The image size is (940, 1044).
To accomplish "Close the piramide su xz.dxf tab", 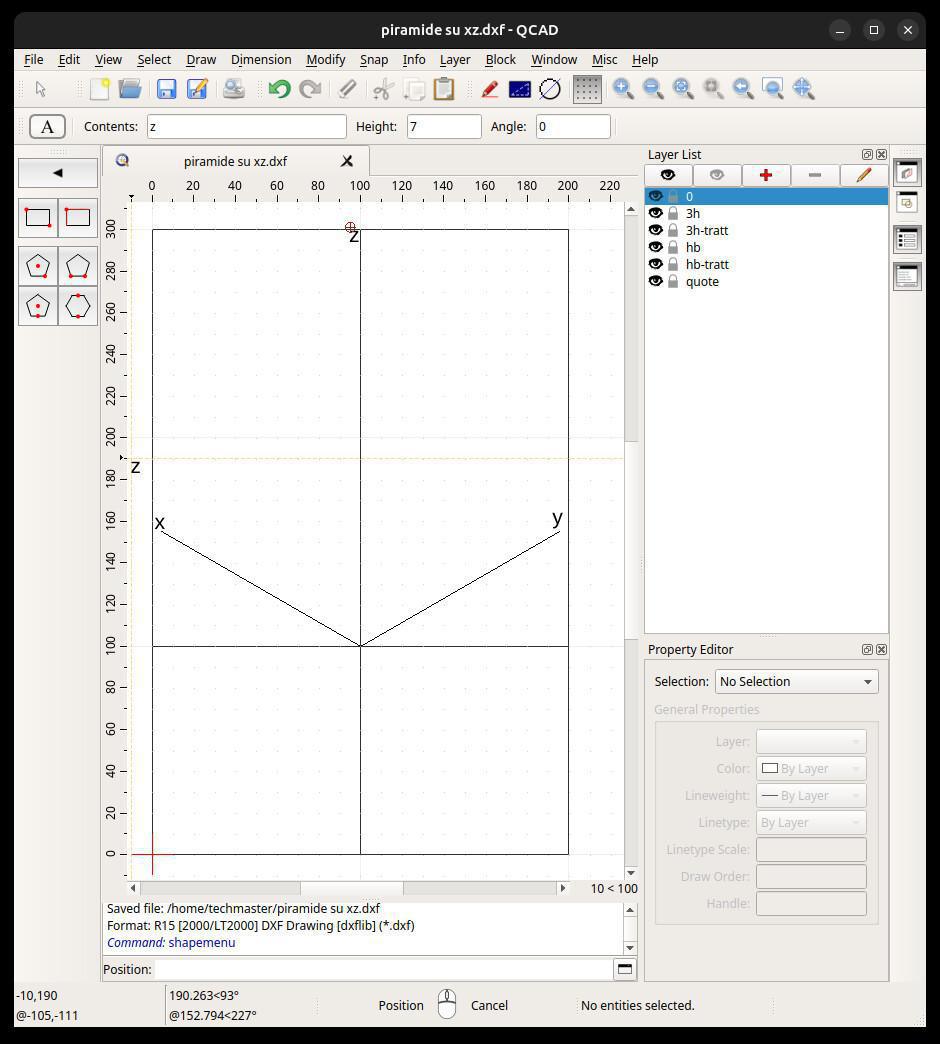I will (347, 161).
